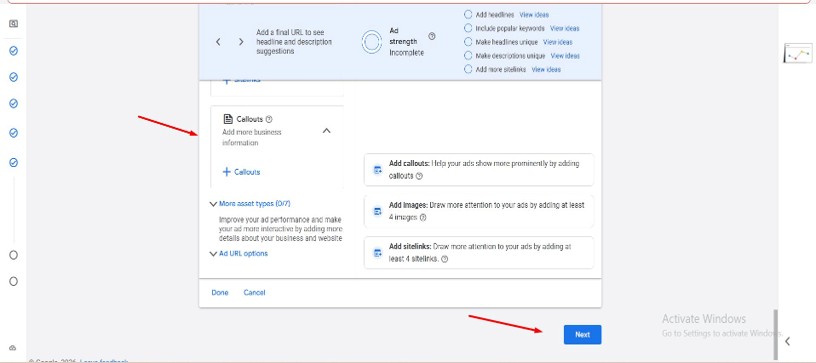The width and height of the screenshot is (816, 363).
Task: Click the Add sitelinks suggestion card icon
Action: point(378,253)
